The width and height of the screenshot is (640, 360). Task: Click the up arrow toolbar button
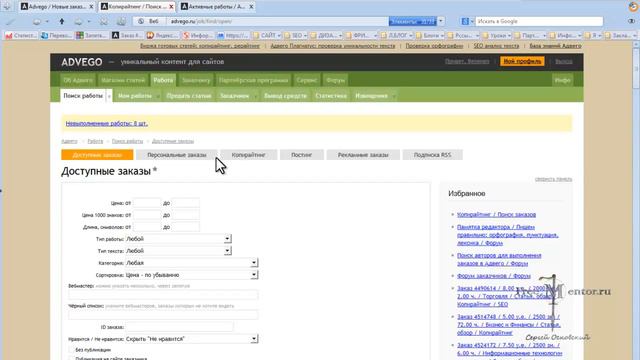pyautogui.click(x=62, y=21)
